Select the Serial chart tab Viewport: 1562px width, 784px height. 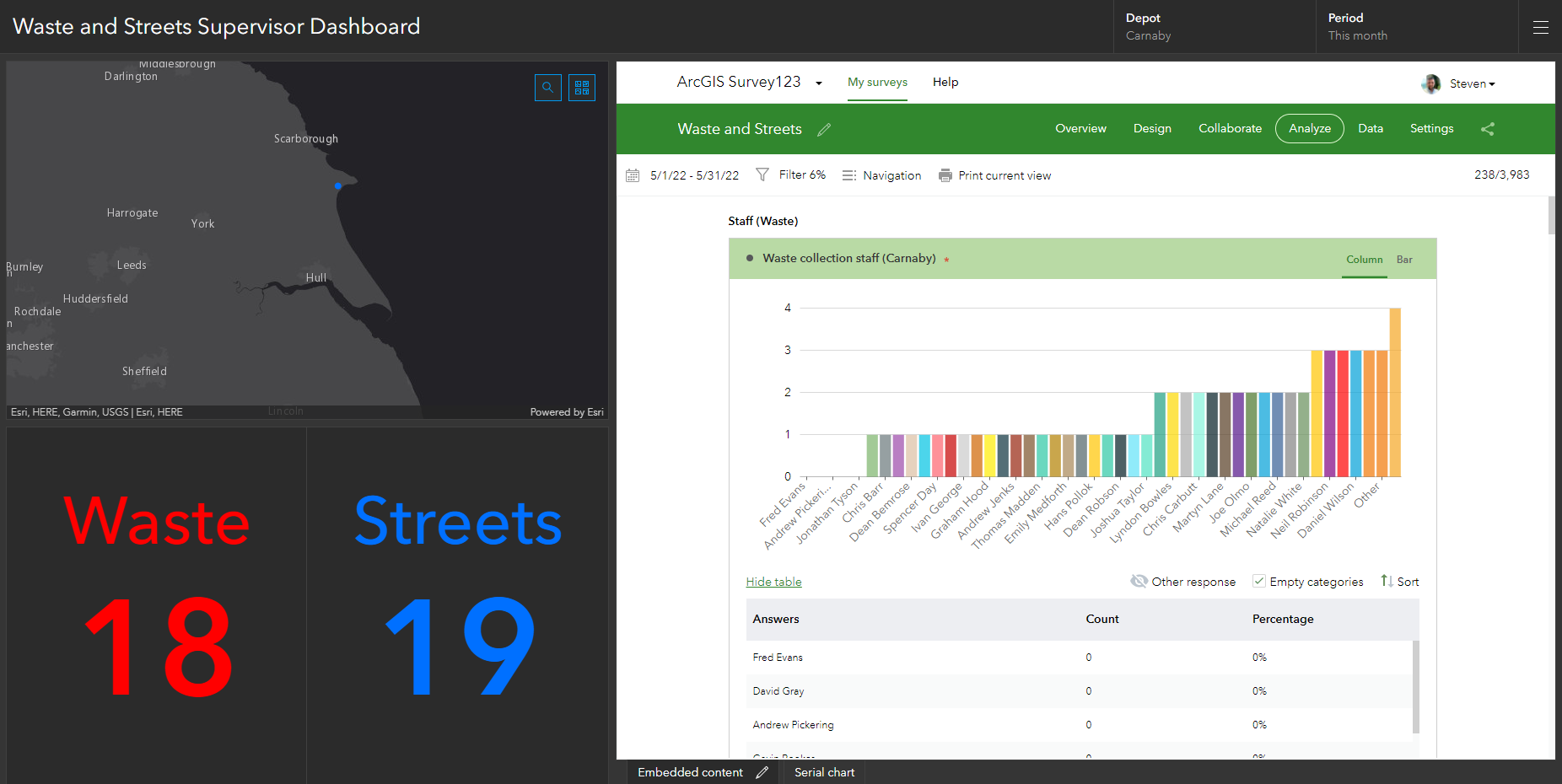824,772
